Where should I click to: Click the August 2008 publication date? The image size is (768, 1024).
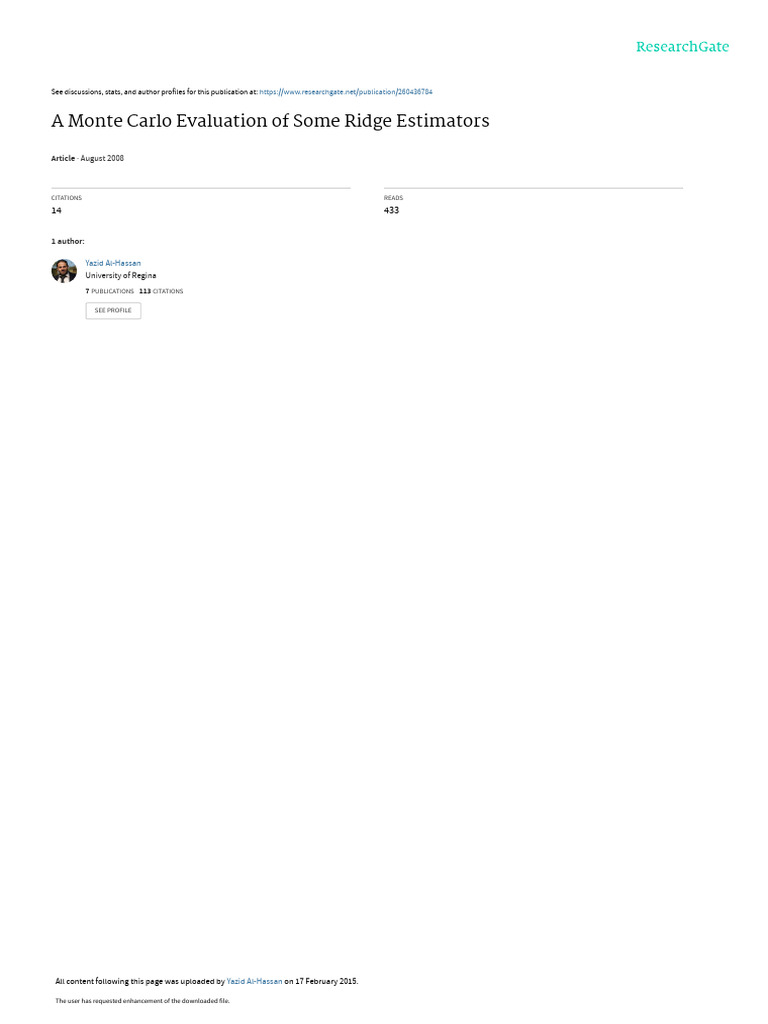(102, 158)
